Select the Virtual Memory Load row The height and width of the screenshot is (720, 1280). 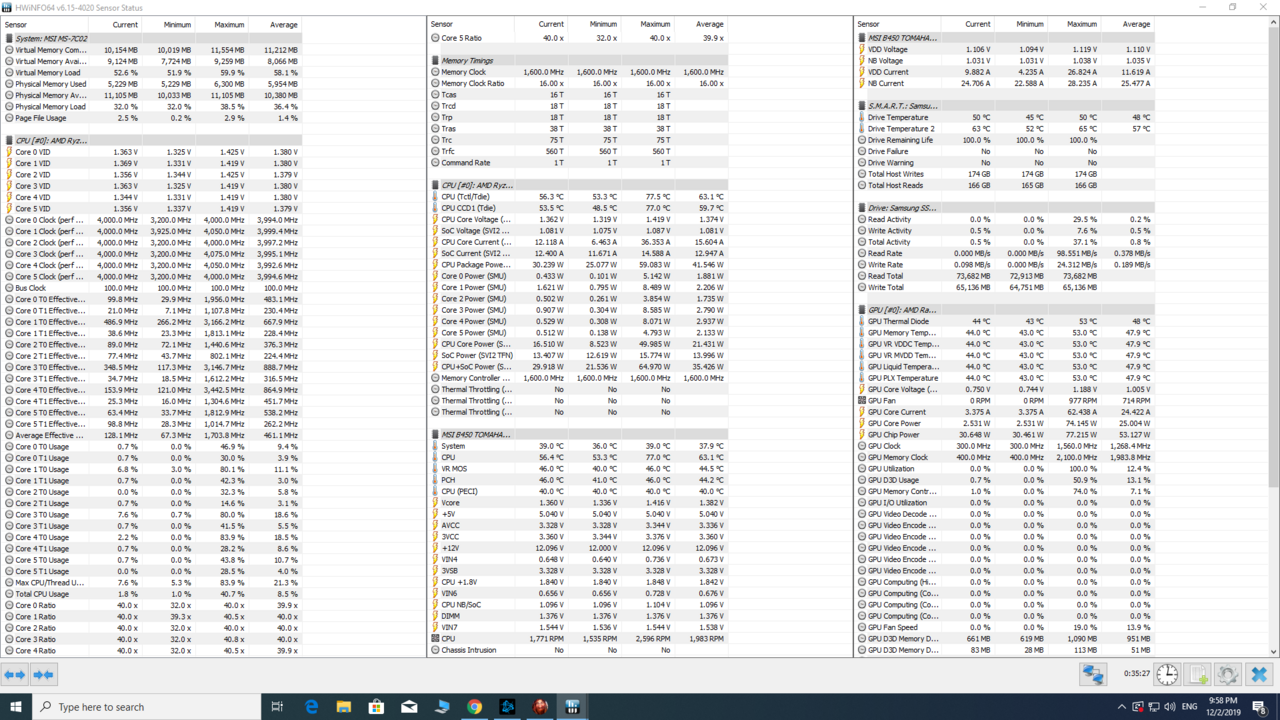[151, 73]
